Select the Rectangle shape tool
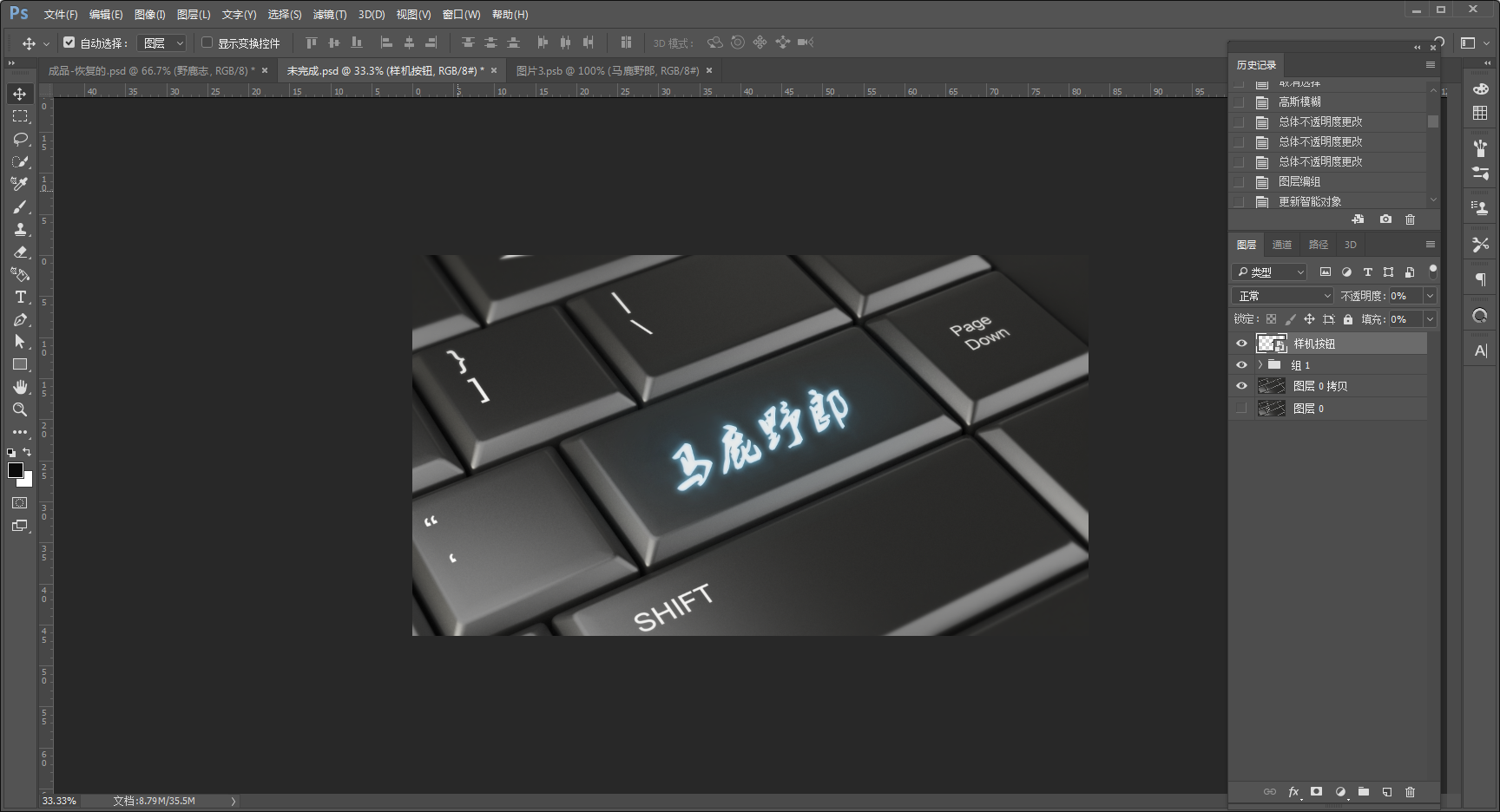The image size is (1500, 812). [20, 364]
